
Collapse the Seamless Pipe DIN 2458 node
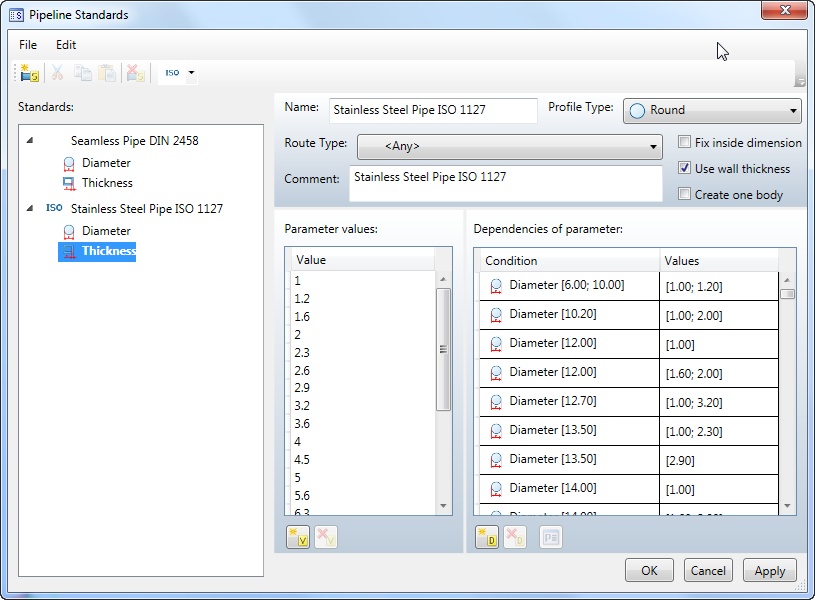[29, 141]
